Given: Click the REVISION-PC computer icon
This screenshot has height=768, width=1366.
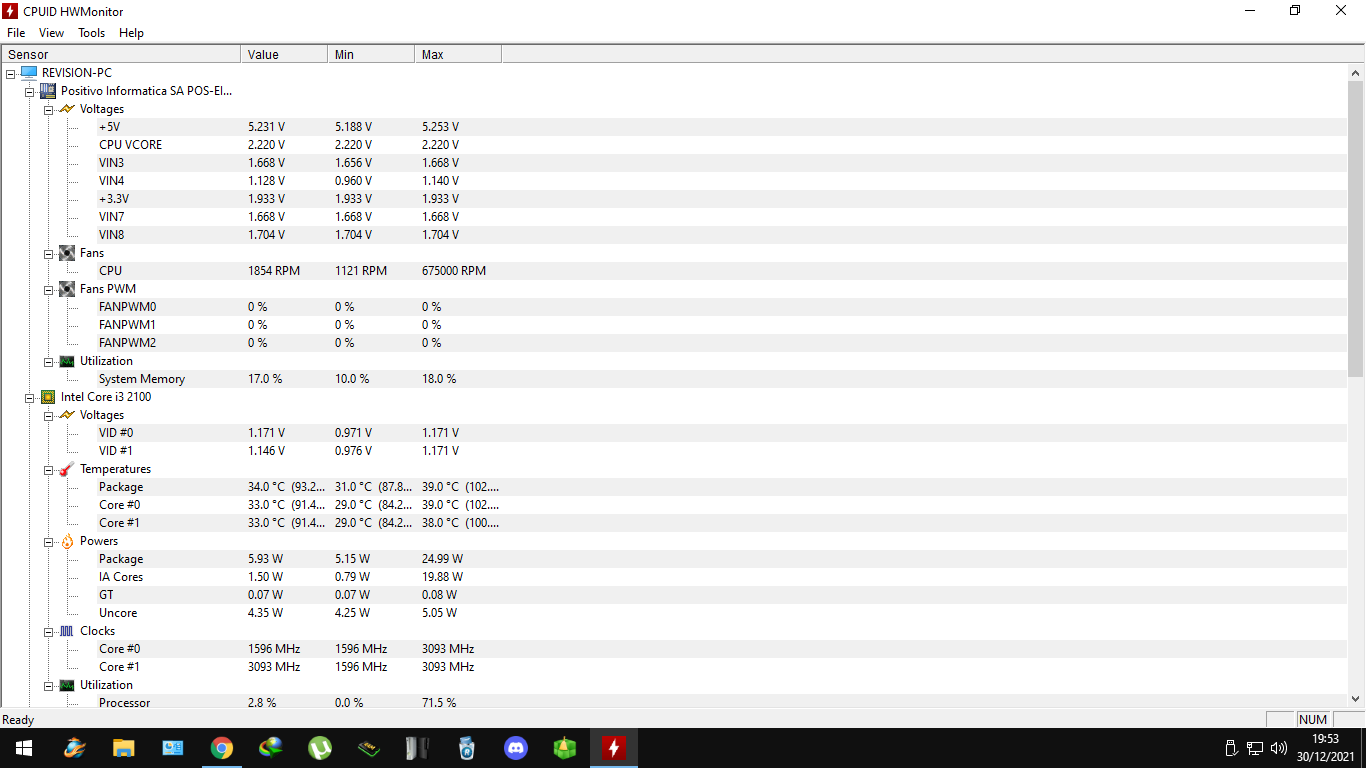Looking at the screenshot, I should pyautogui.click(x=29, y=73).
